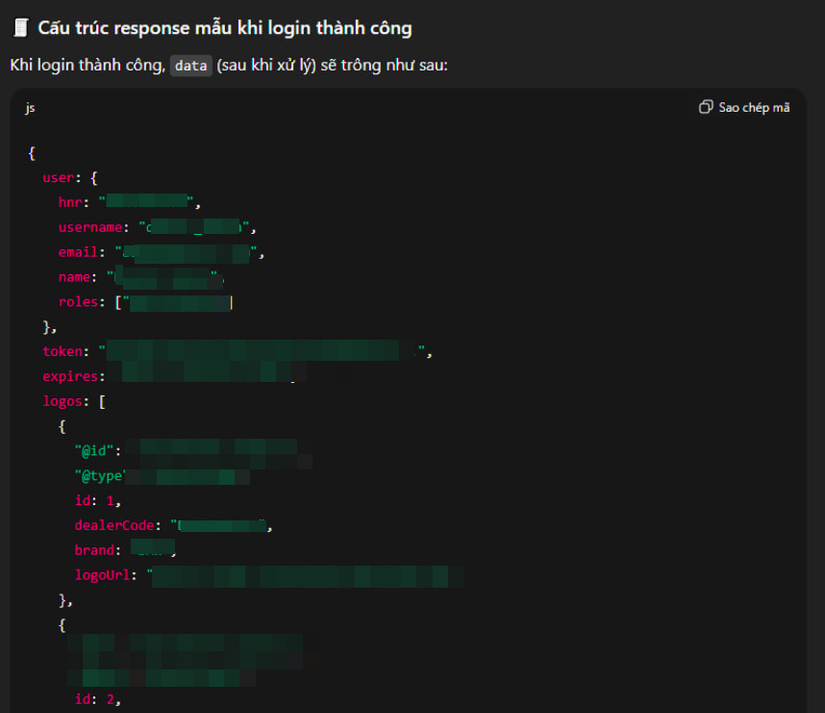
Task: Click the "dealerCode:" property name
Action: (x=117, y=525)
